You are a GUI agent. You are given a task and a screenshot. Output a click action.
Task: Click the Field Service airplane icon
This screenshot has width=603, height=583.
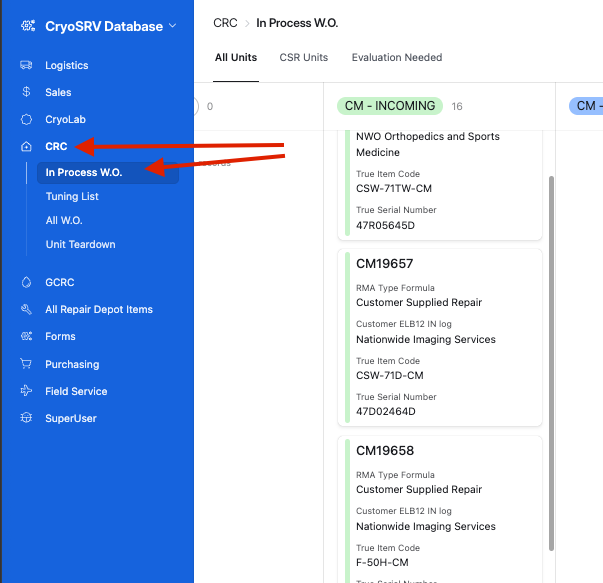click(26, 391)
